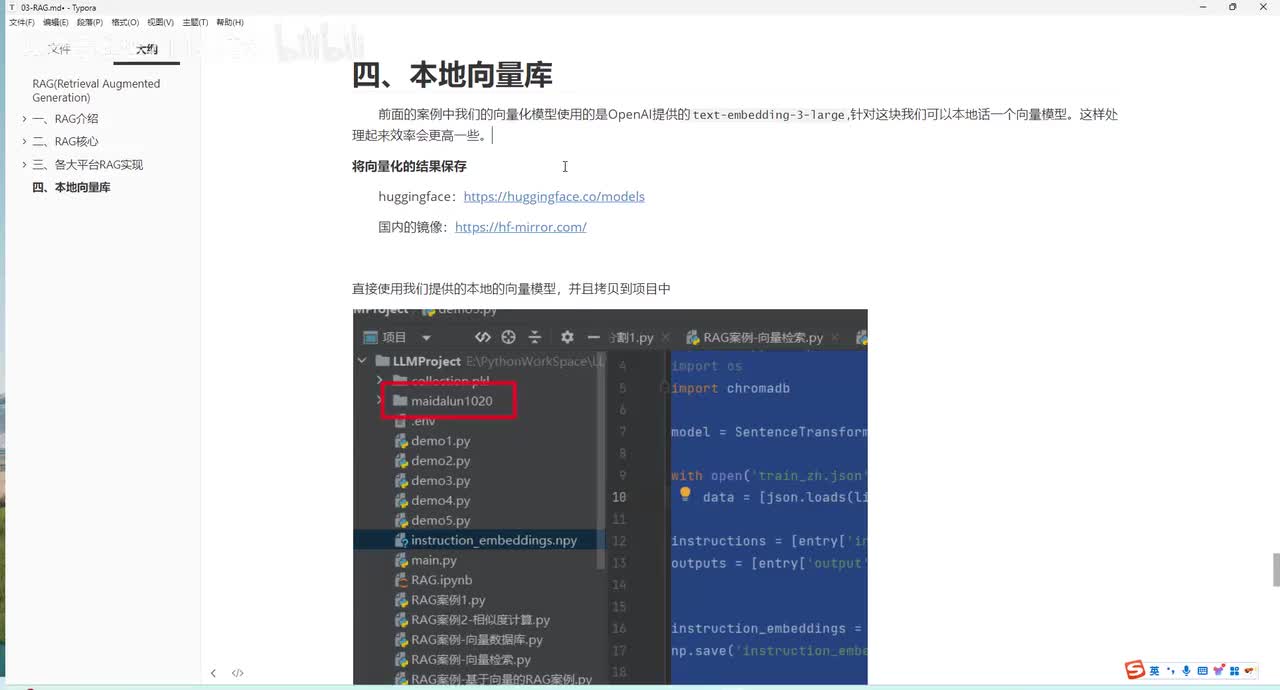Maximize the Typora window
The width and height of the screenshot is (1280, 690).
[x=1232, y=7]
